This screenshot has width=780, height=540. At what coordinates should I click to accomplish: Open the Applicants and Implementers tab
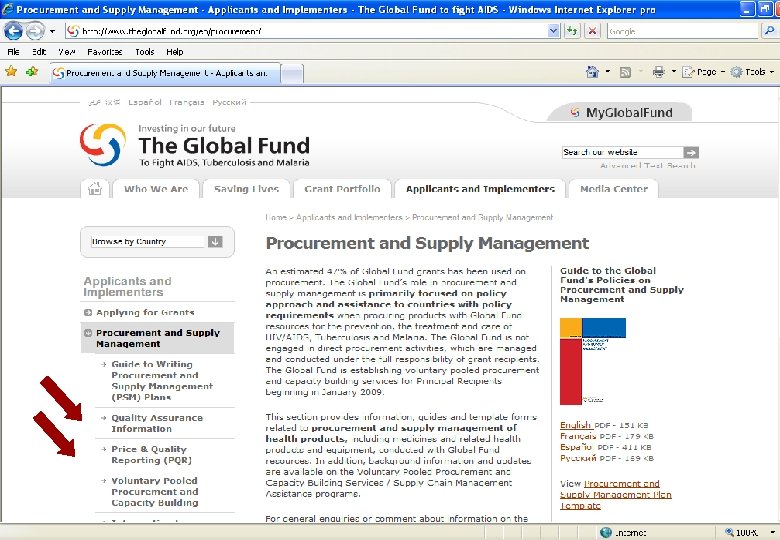(480, 189)
